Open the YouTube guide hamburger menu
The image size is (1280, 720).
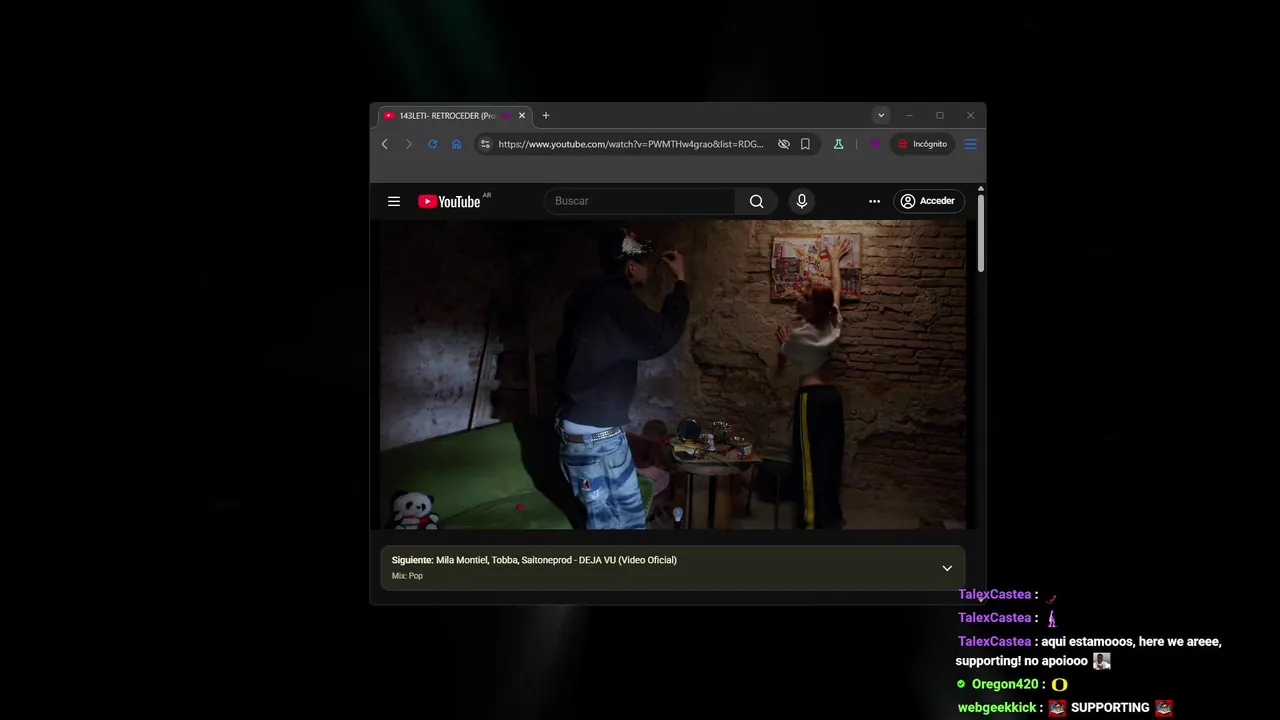(x=394, y=201)
